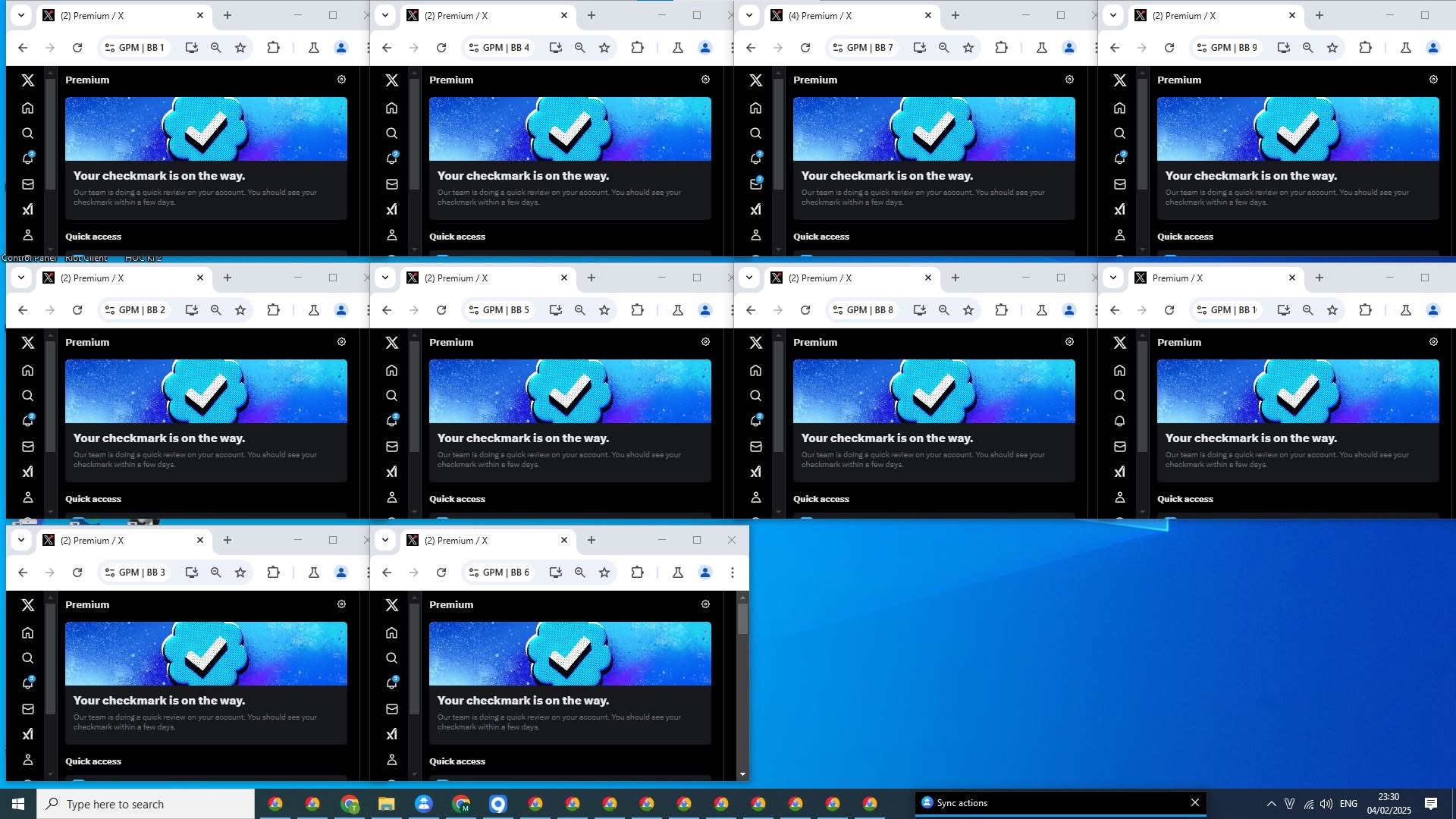Image resolution: width=1456 pixels, height=819 pixels.
Task: Open the sidebar Profile icon in the BB 6 window
Action: pos(392,760)
